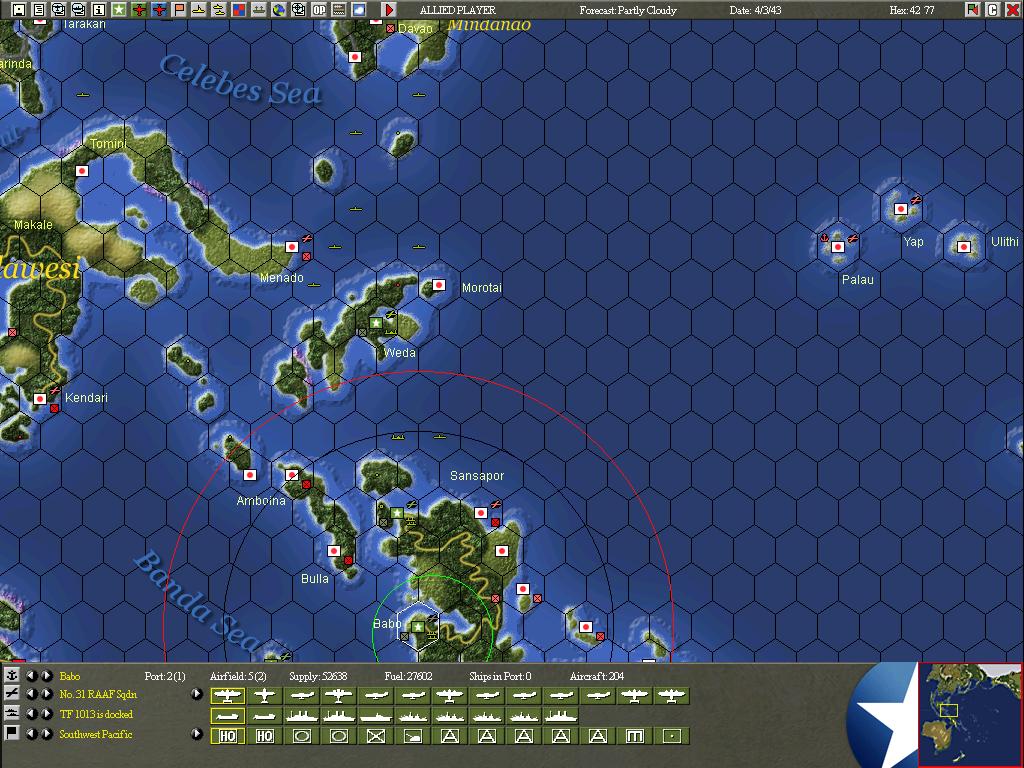Click the Hex: 42 77 readout

click(912, 10)
